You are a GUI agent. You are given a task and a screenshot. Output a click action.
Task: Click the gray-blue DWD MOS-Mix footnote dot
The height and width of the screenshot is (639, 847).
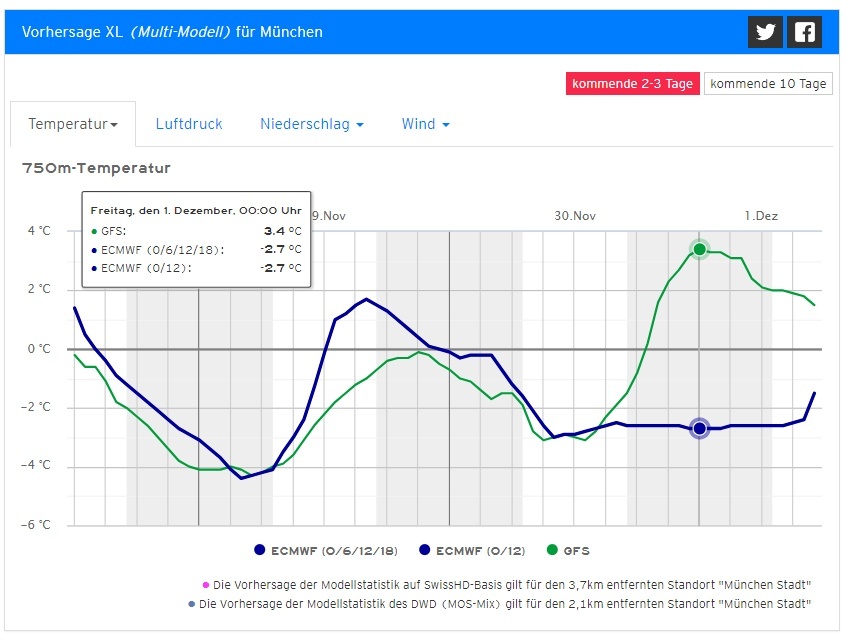pos(192,604)
